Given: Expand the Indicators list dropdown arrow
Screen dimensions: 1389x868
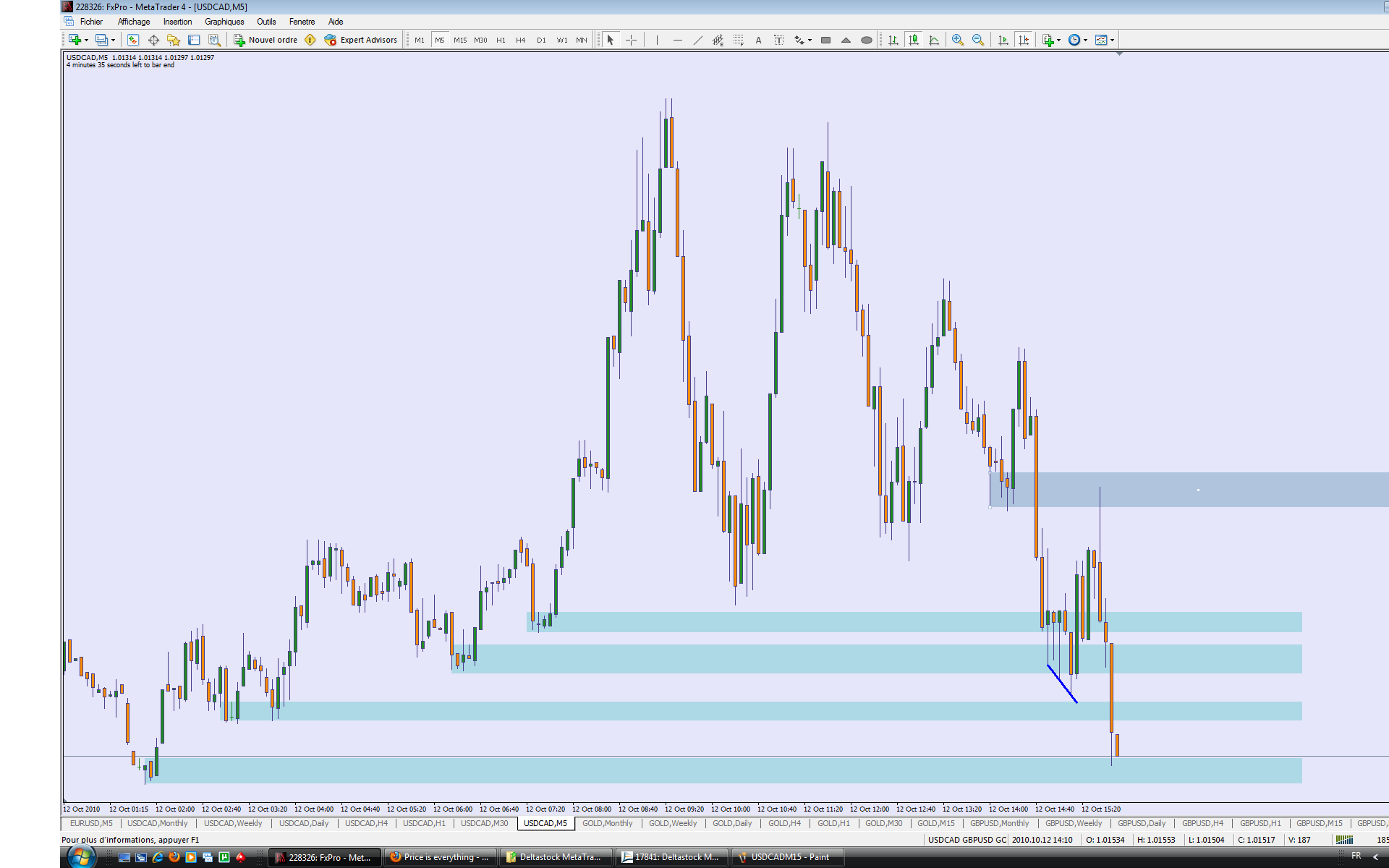Looking at the screenshot, I should tap(1058, 40).
